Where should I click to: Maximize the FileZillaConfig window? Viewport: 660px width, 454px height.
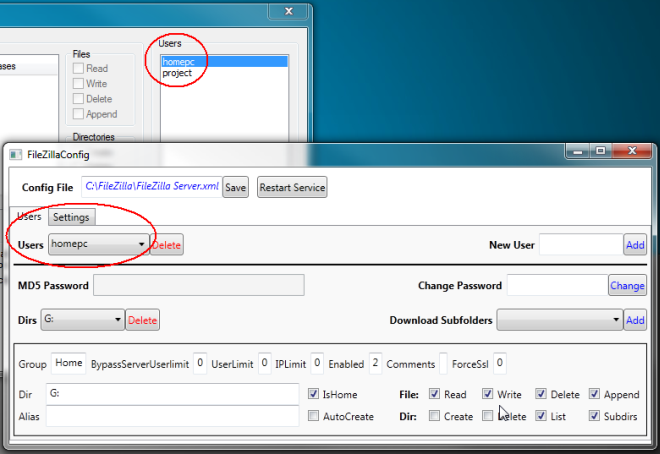click(x=601, y=151)
